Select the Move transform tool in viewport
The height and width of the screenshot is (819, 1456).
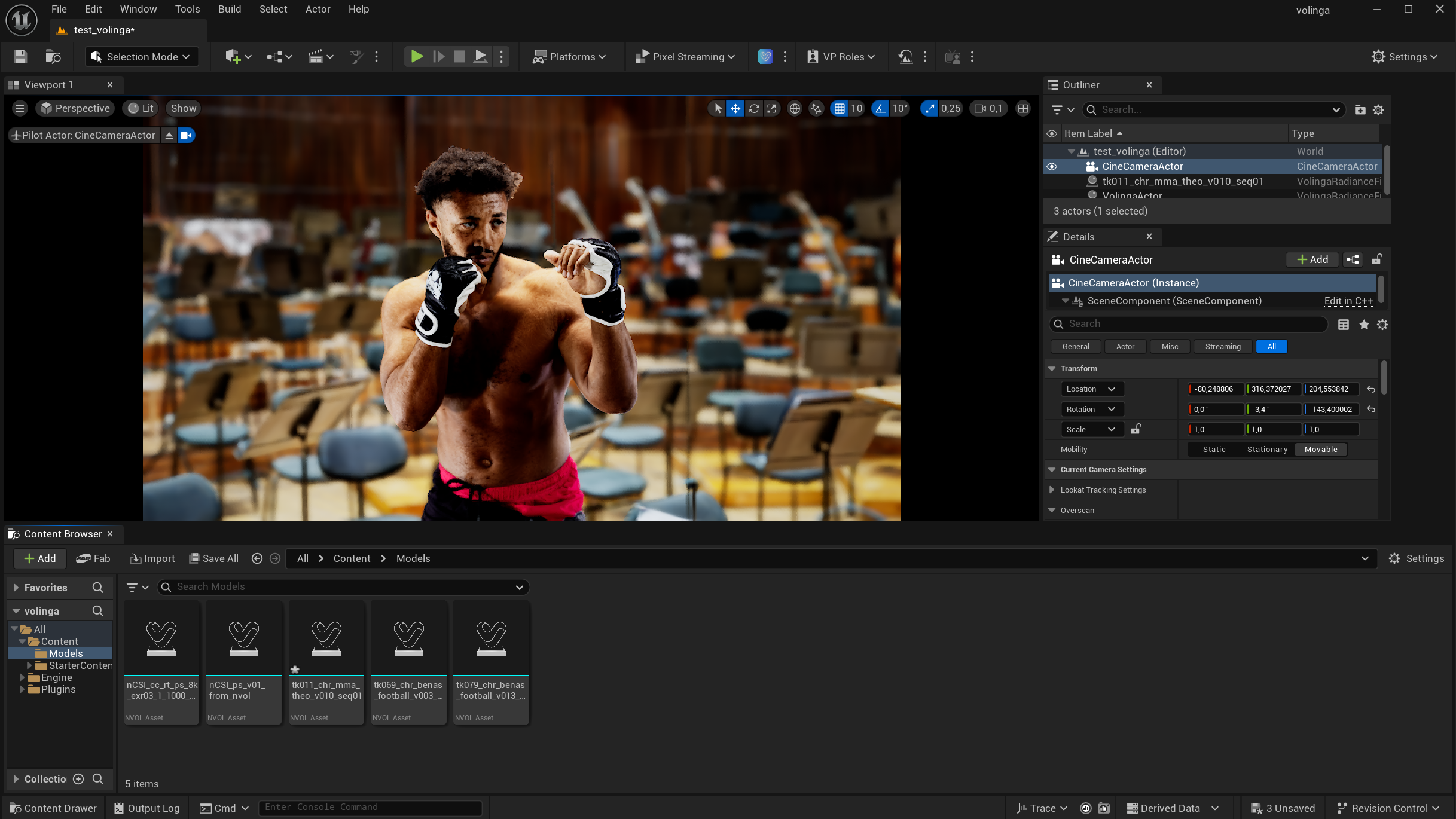pos(735,108)
